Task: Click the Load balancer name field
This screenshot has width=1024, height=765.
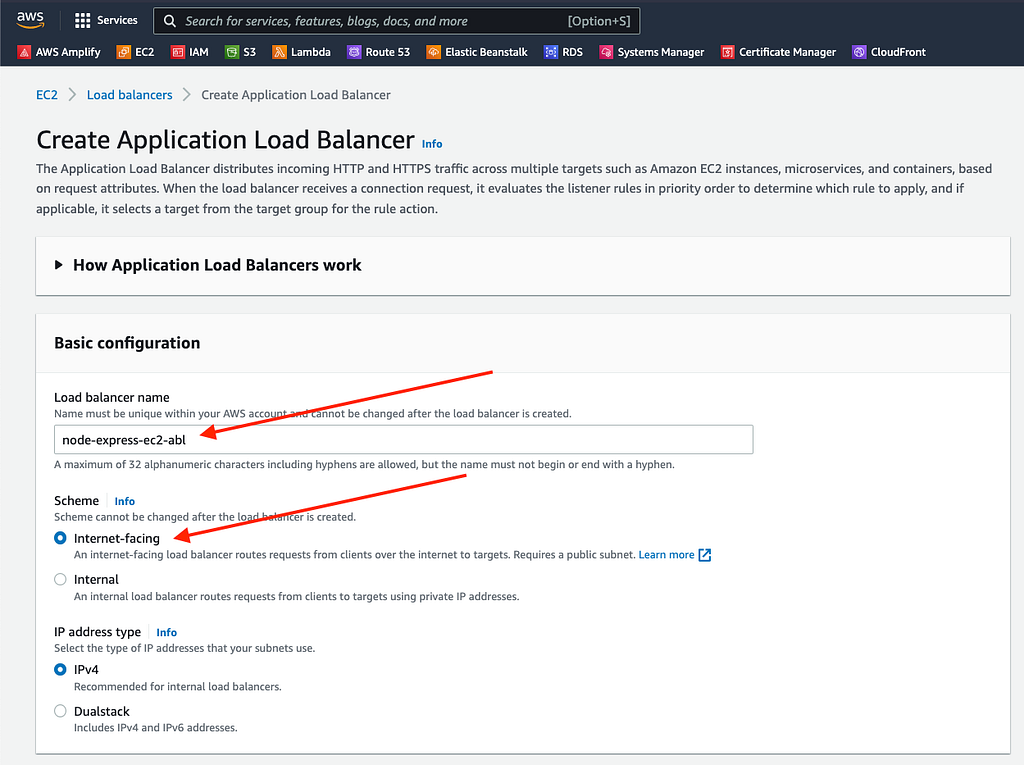Action: point(403,440)
